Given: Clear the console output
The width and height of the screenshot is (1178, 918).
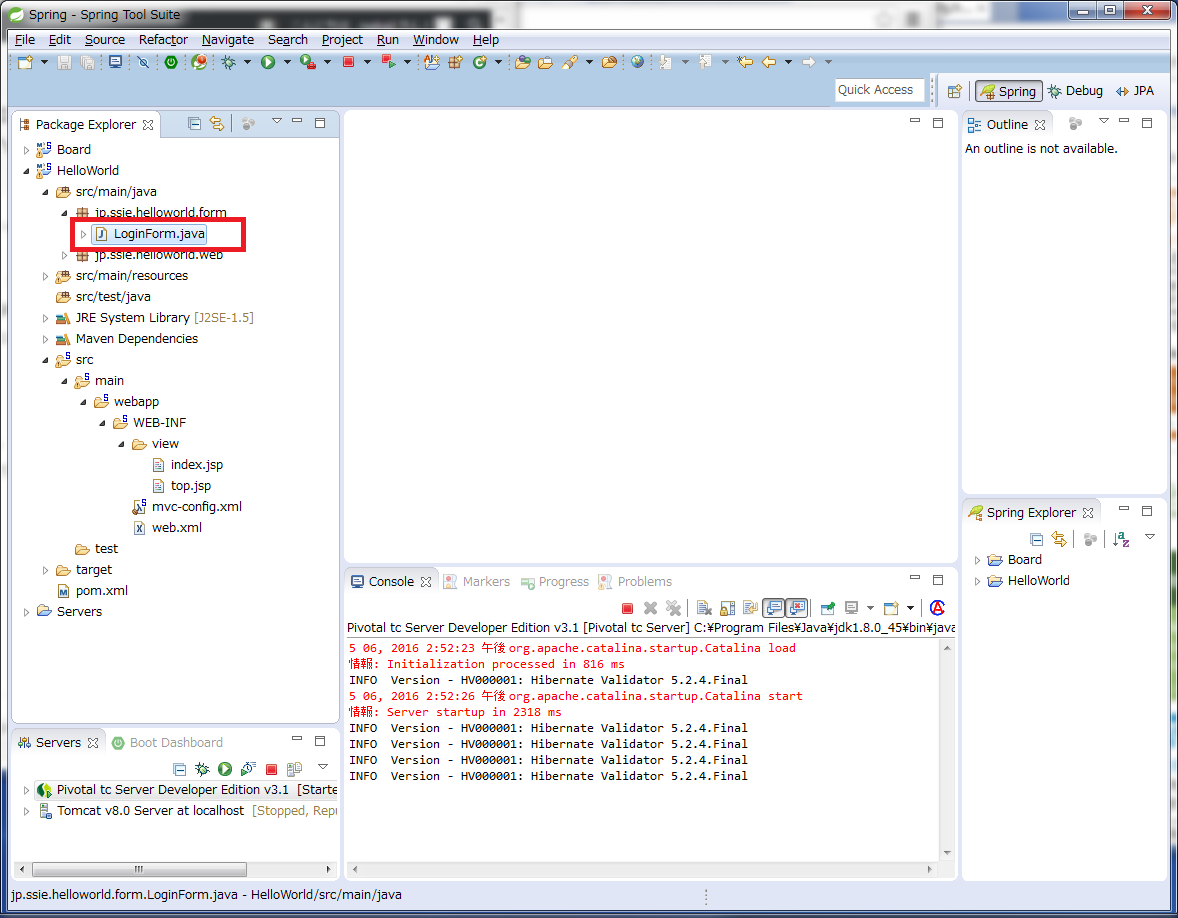Looking at the screenshot, I should 704,608.
